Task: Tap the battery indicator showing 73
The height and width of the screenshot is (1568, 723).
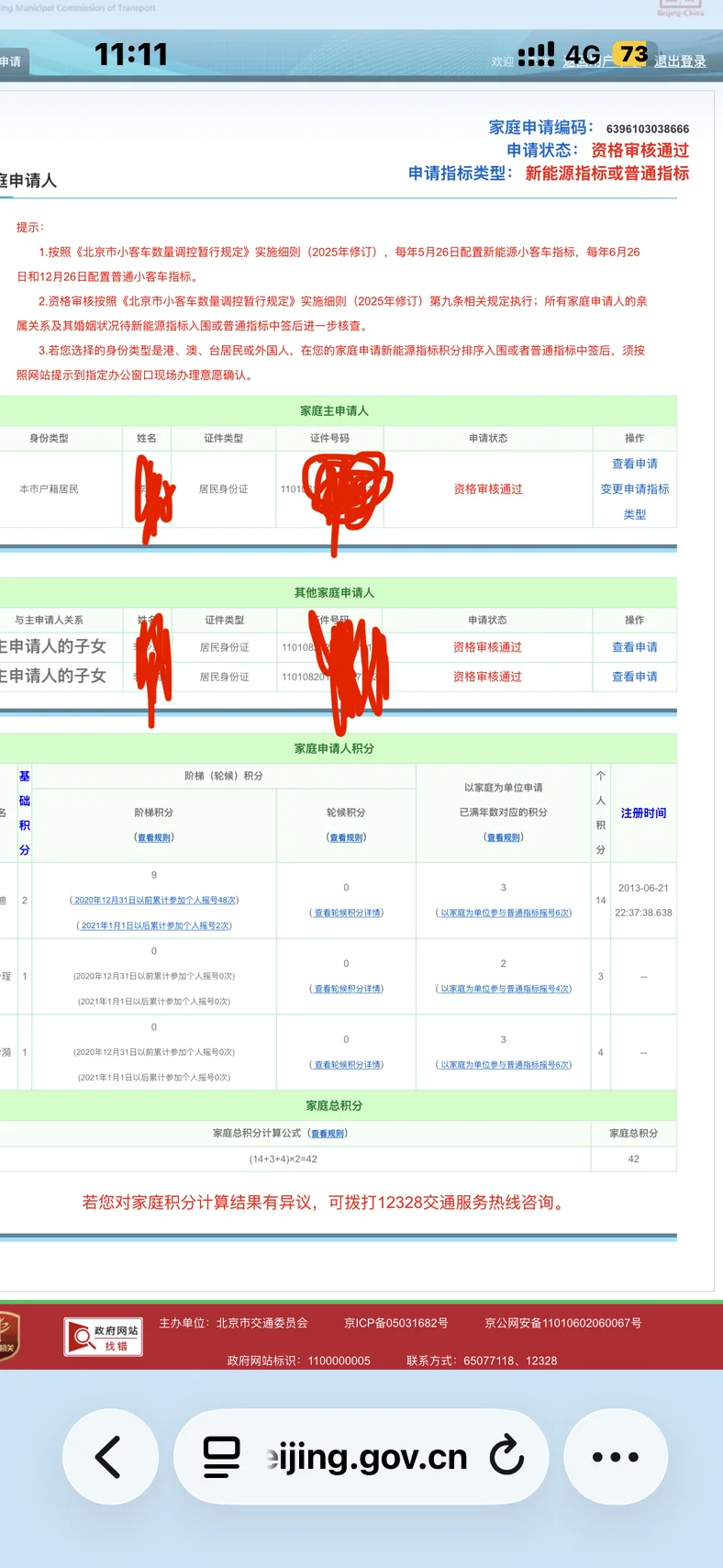Action: point(632,55)
